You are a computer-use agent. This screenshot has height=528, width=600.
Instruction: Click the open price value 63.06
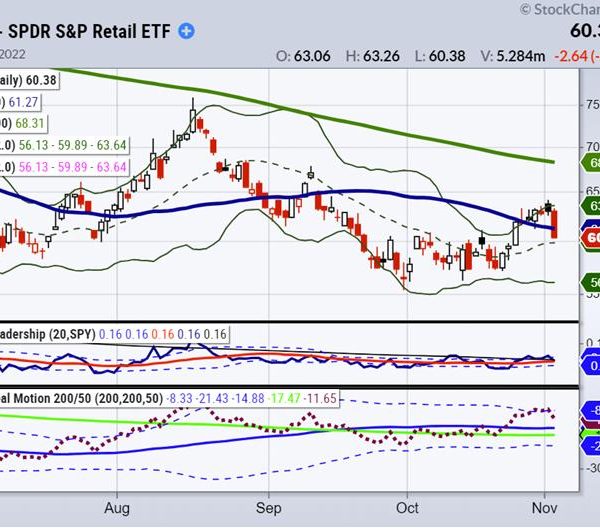coord(312,56)
